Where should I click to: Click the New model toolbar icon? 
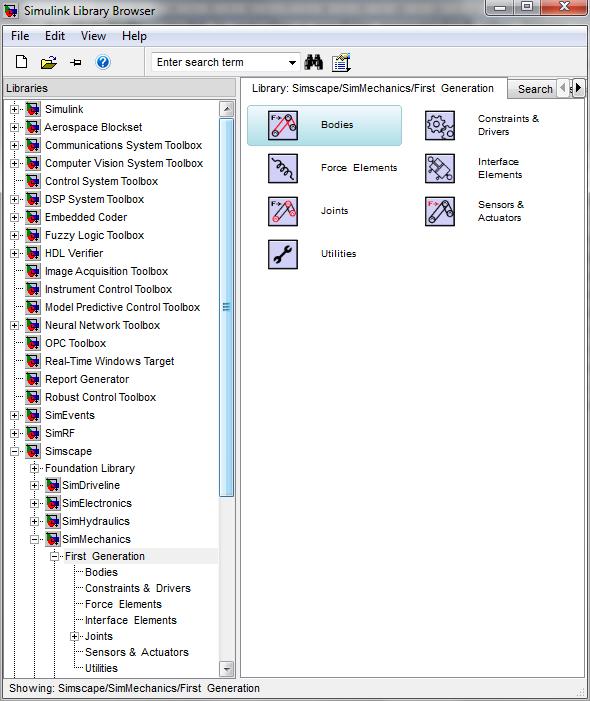[21, 62]
